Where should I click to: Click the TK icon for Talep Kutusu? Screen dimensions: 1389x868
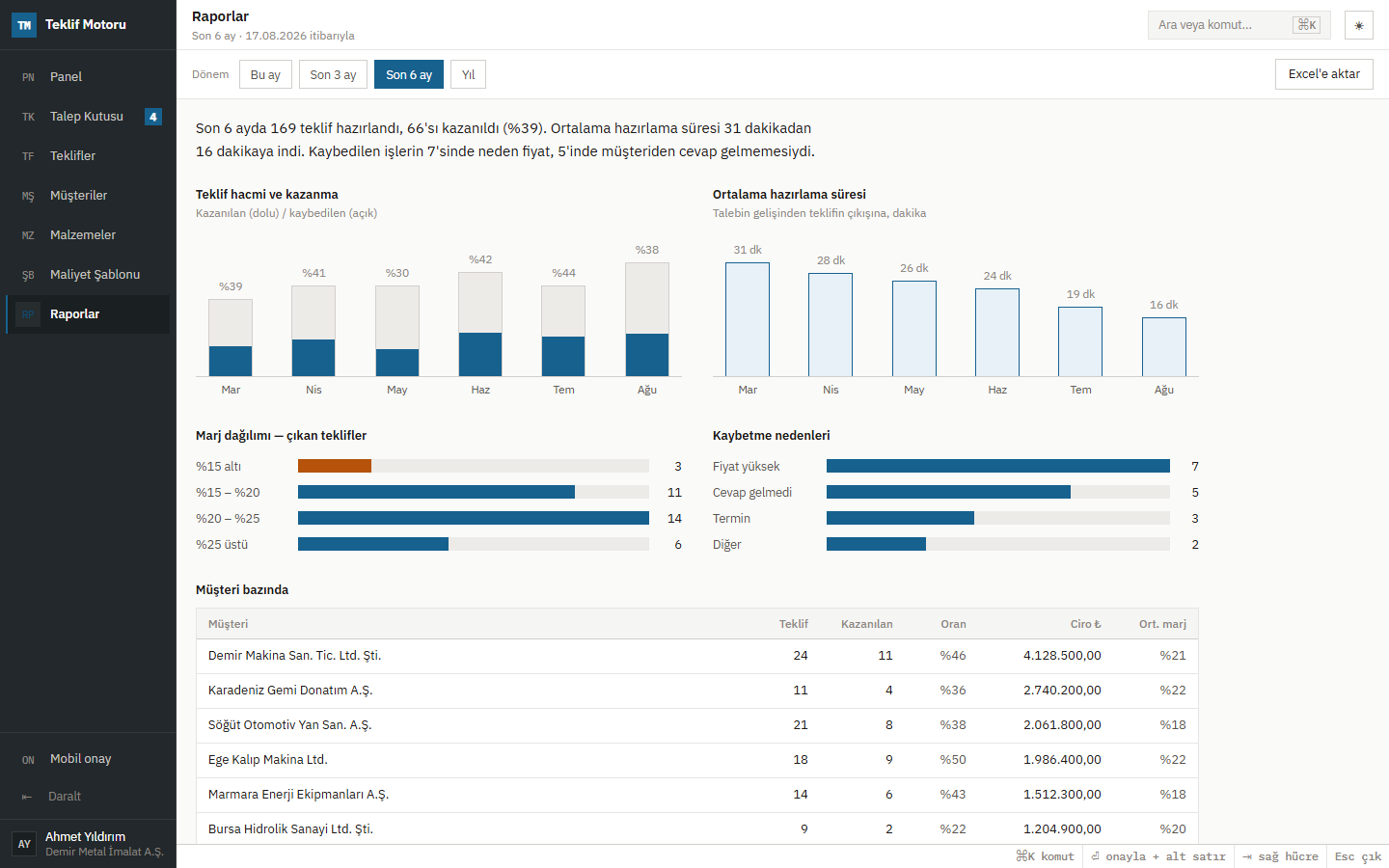point(28,117)
